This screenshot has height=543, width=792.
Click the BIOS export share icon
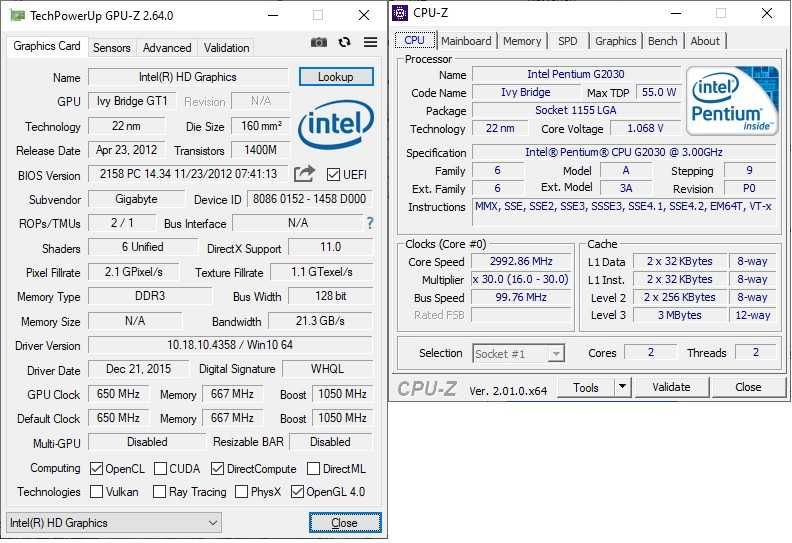(x=304, y=174)
